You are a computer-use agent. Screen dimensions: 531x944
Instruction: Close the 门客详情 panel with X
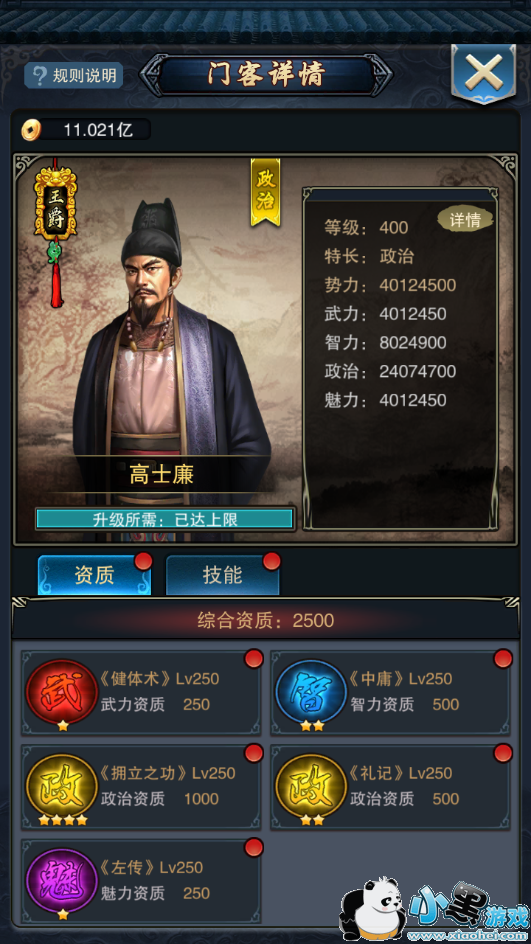point(483,75)
